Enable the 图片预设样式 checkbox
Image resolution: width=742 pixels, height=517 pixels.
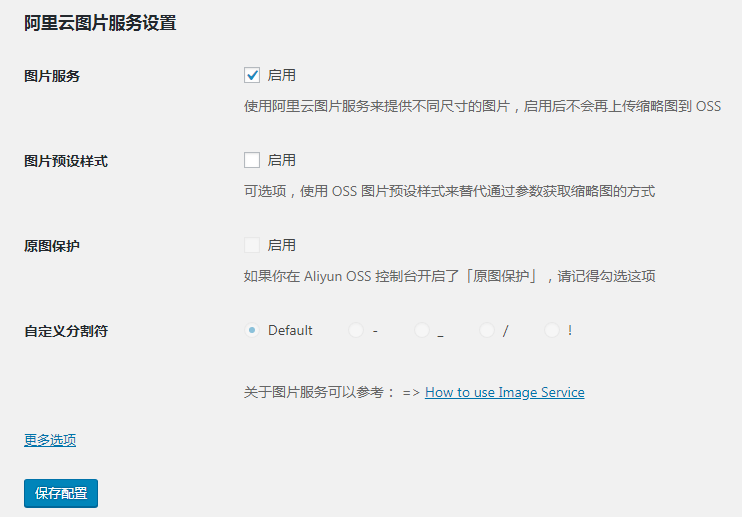point(252,160)
